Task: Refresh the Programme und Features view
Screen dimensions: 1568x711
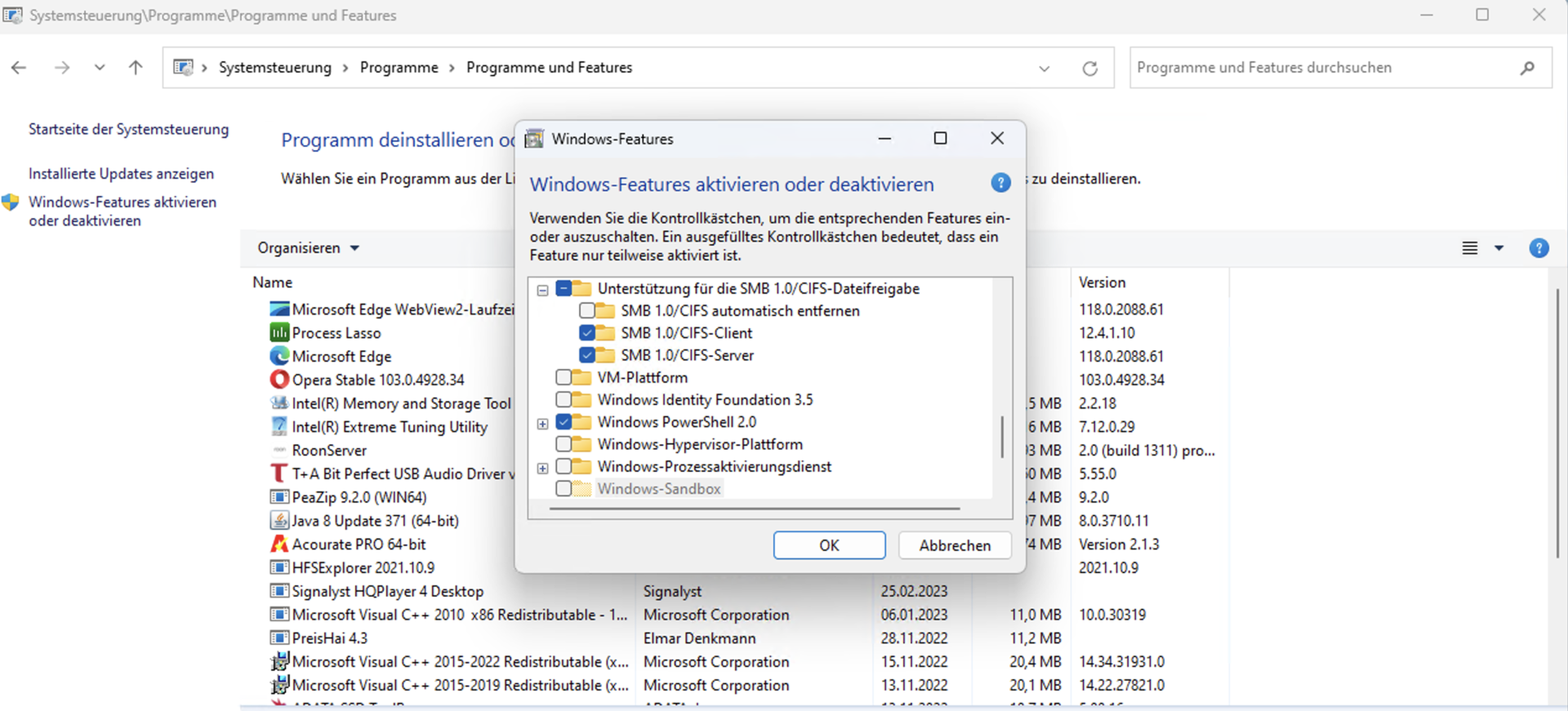Action: (x=1089, y=68)
